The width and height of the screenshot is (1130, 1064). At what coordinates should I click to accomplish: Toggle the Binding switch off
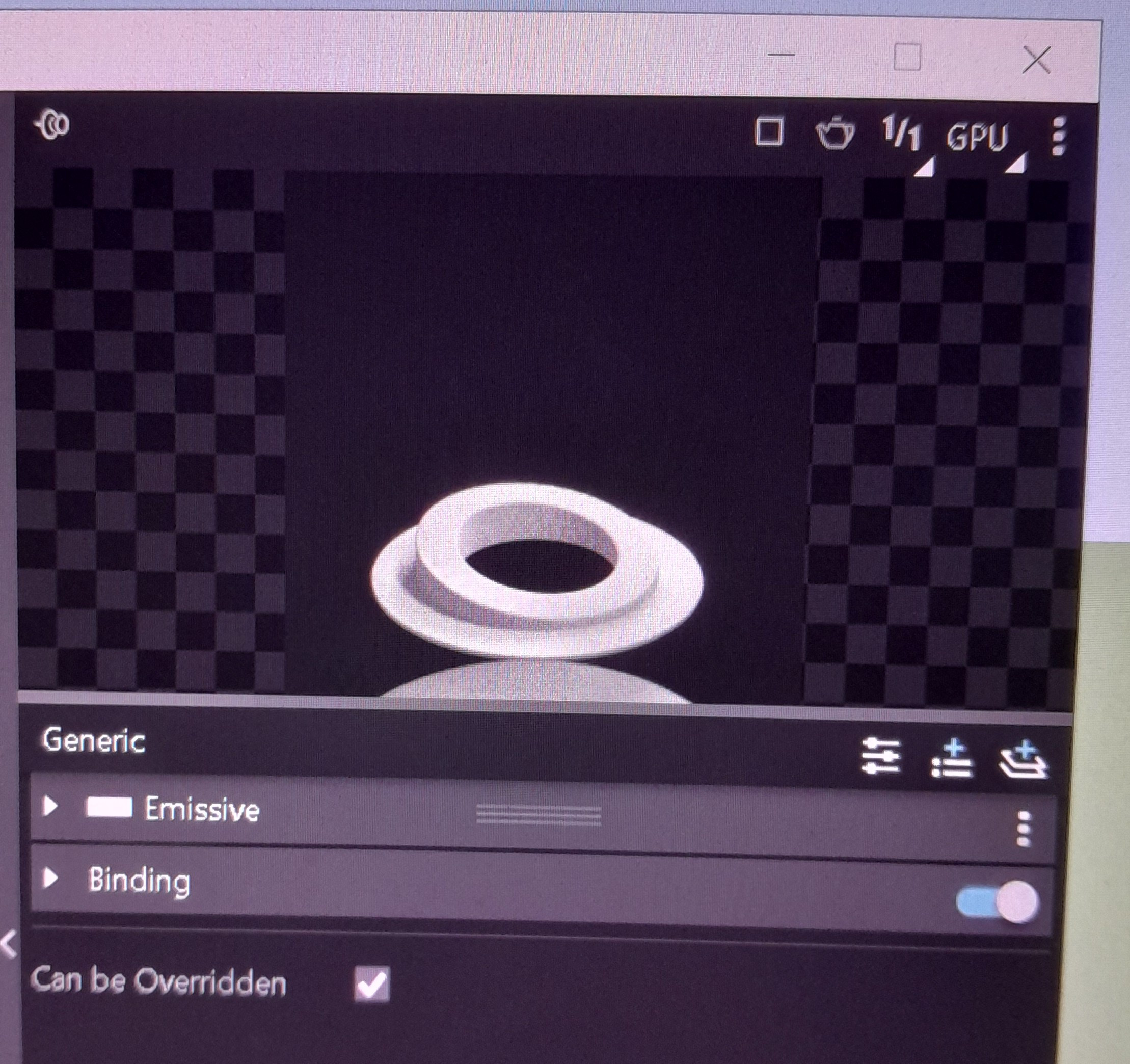point(997,902)
